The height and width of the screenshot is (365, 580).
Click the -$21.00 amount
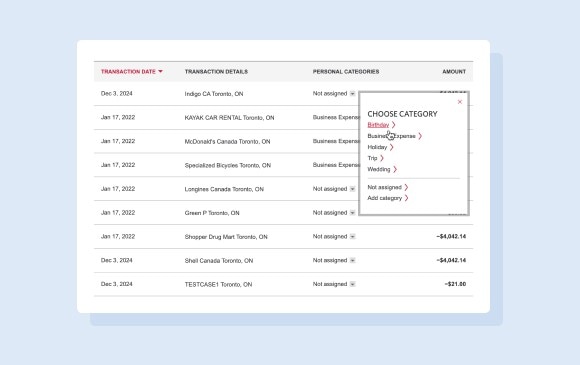tap(455, 284)
